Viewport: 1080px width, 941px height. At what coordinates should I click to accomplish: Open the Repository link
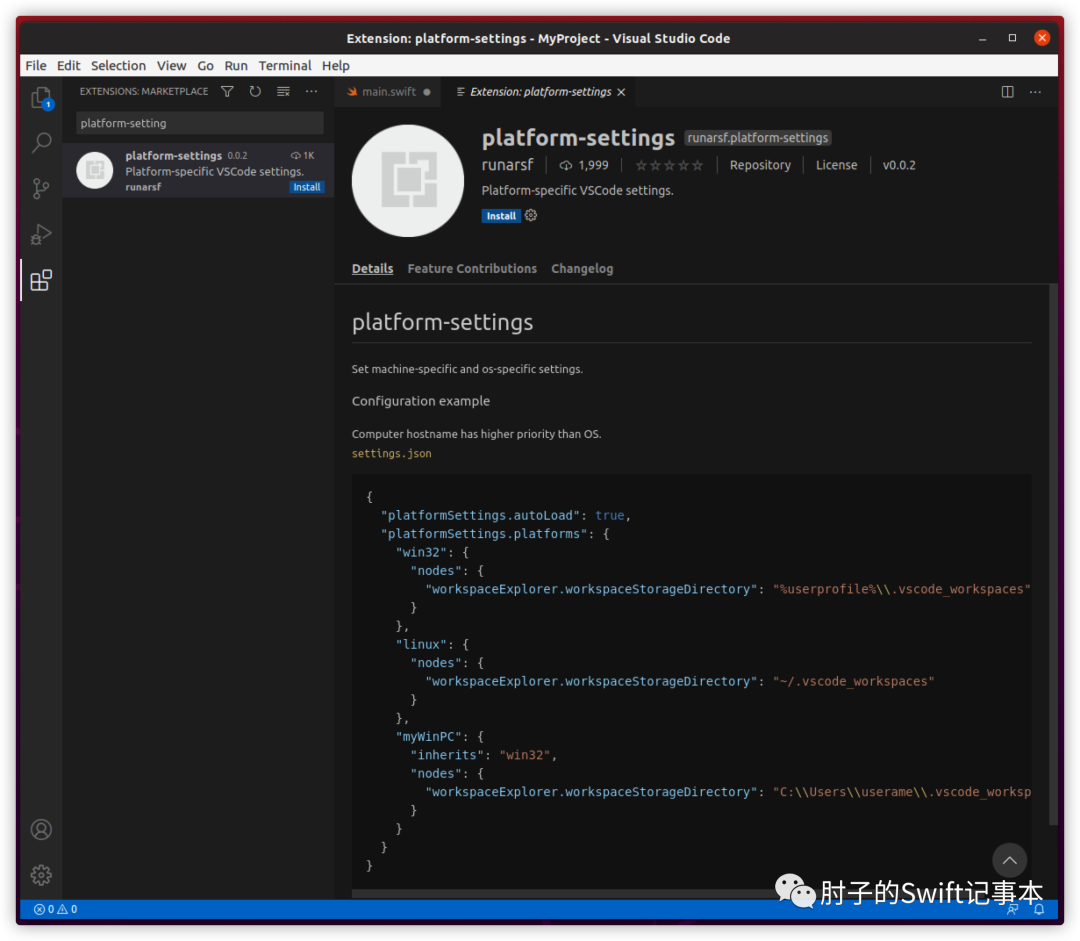760,165
